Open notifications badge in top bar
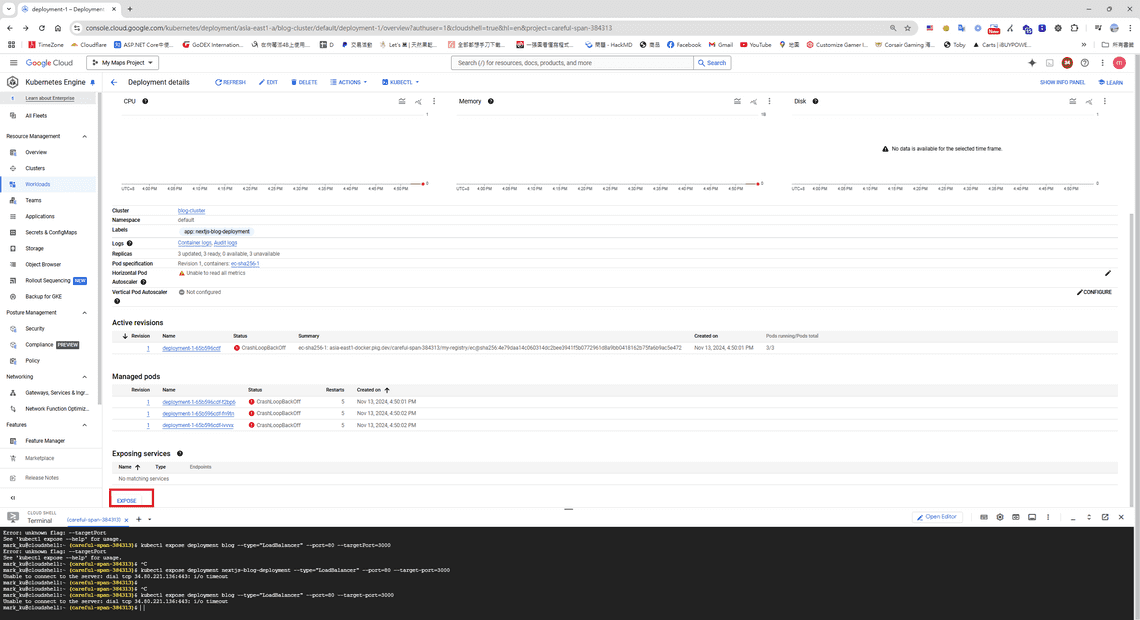Image resolution: width=1140 pixels, height=620 pixels. [1067, 63]
